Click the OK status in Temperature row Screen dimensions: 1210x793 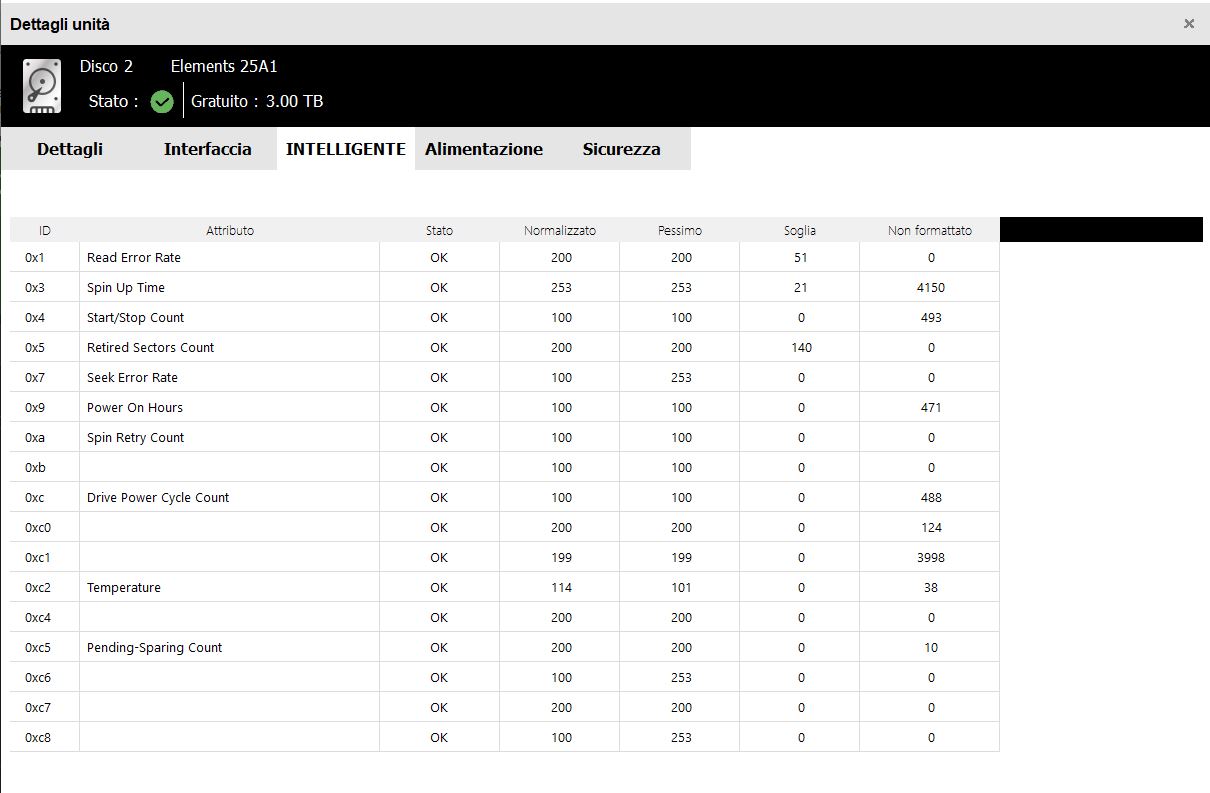(x=439, y=587)
